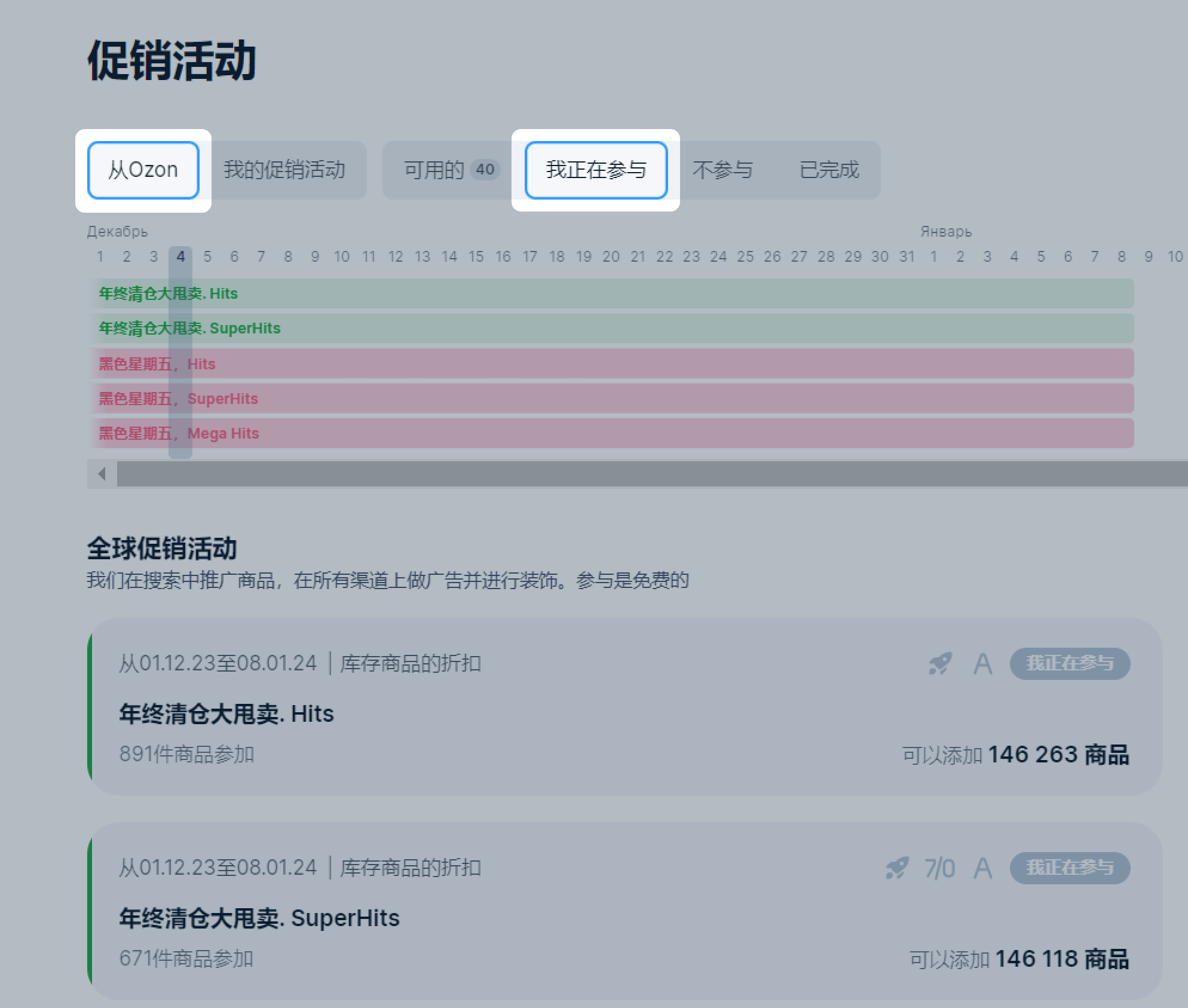Click the 全球促销活动 section heading
The height and width of the screenshot is (1008, 1188).
(x=162, y=549)
